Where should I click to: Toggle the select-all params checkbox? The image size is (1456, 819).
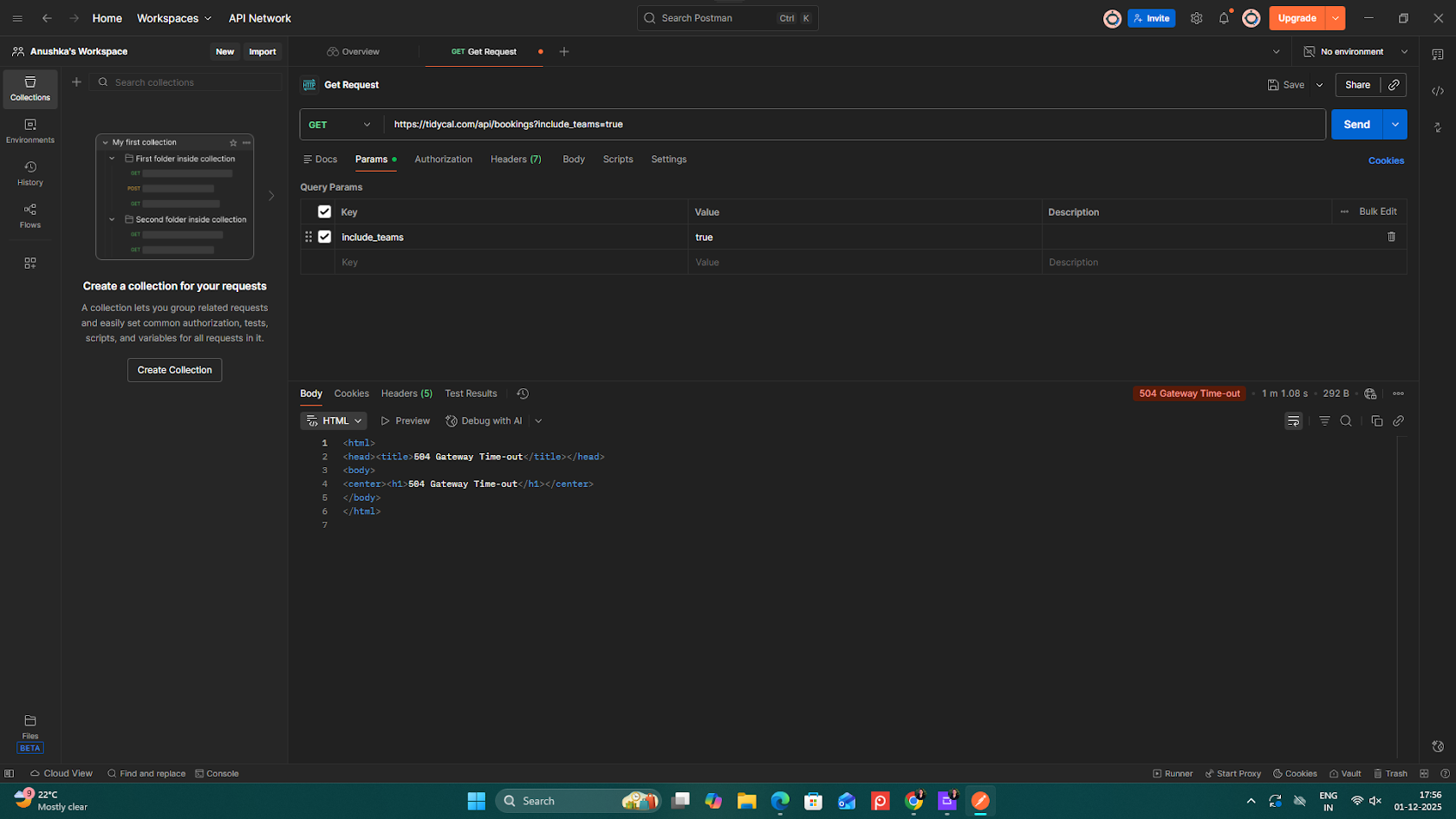coord(324,211)
